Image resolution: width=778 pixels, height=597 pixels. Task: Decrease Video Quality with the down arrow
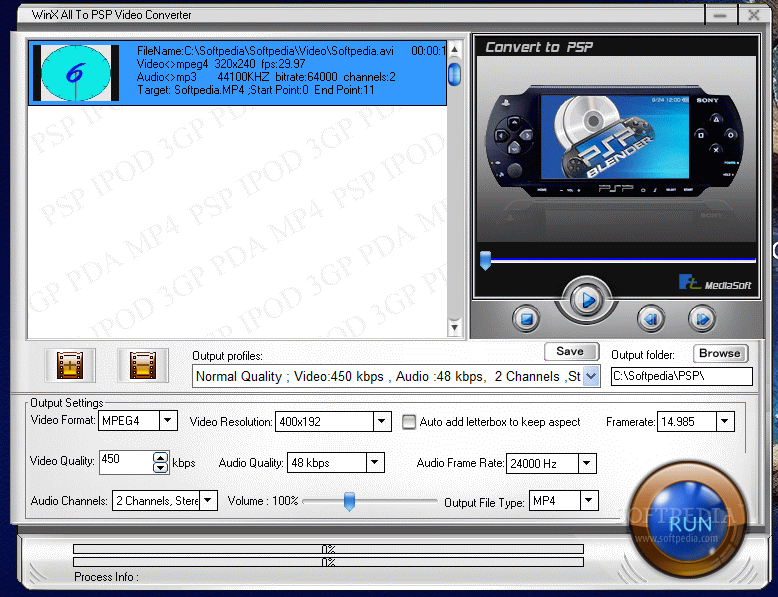tap(160, 467)
